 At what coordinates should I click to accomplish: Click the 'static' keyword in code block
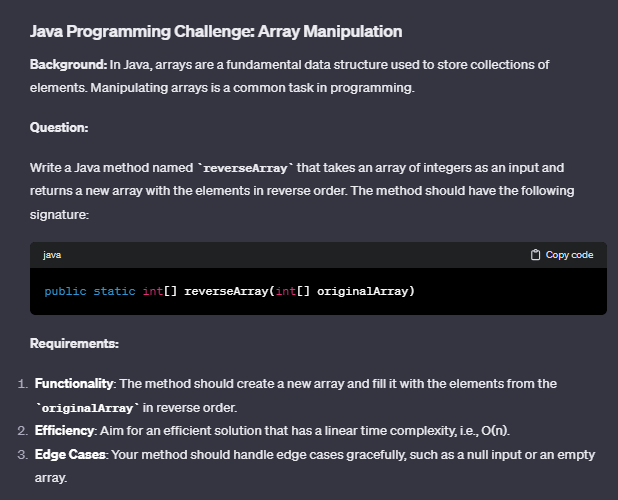114,292
